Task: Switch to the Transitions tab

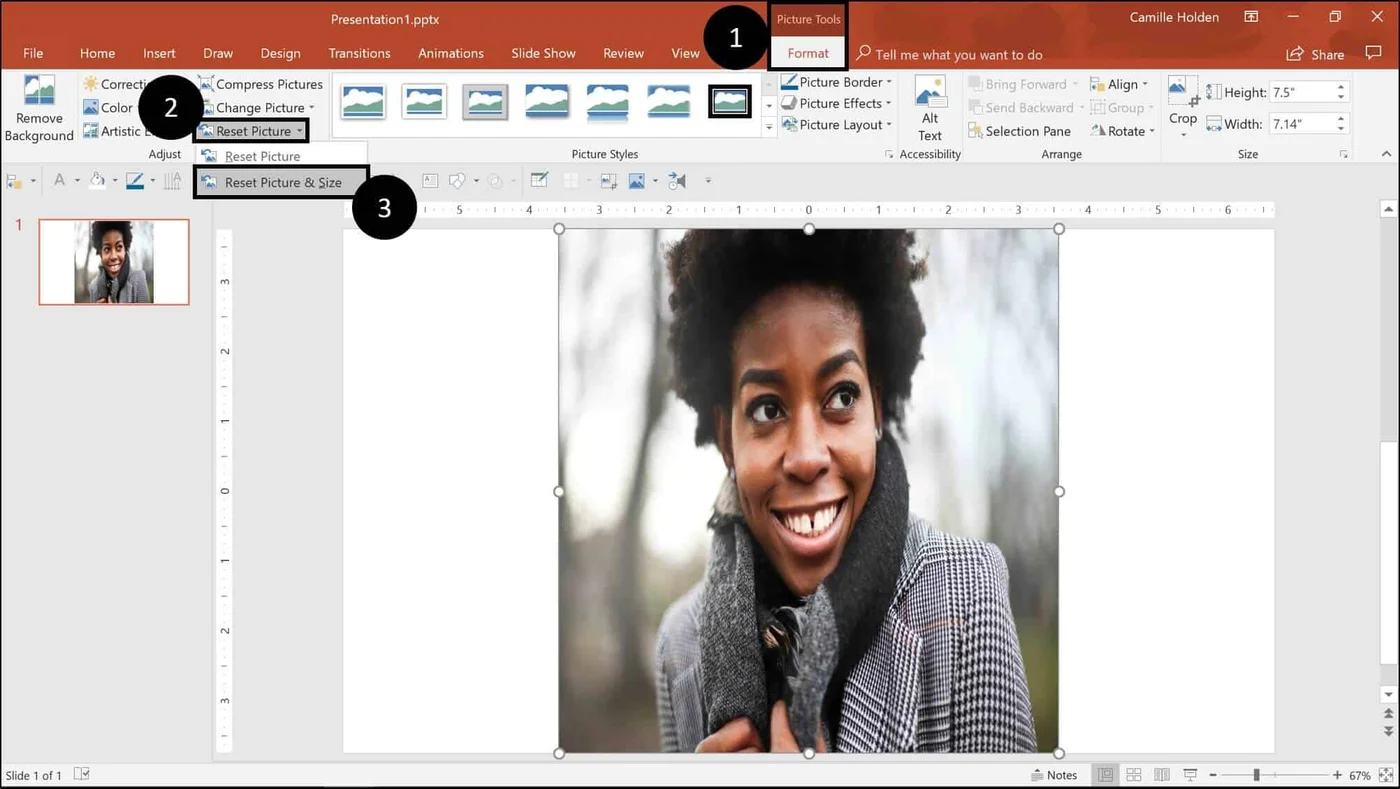Action: point(359,54)
